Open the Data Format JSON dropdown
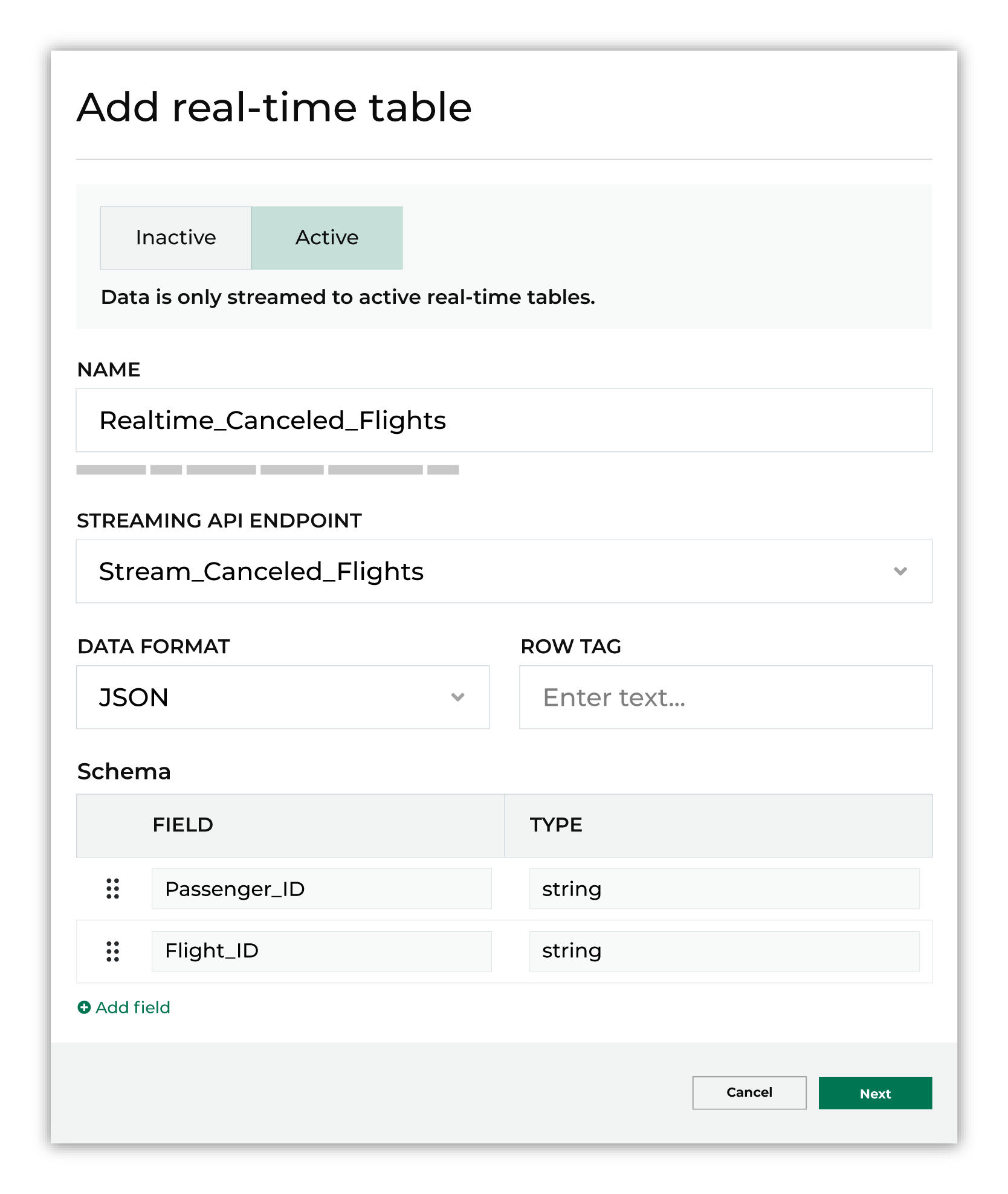This screenshot has height=1194, width=1008. (283, 697)
